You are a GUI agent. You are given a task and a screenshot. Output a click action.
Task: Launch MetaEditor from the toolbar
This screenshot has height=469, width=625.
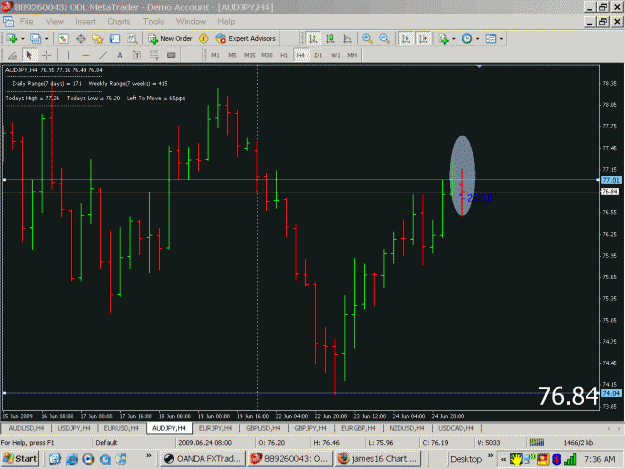(204, 39)
